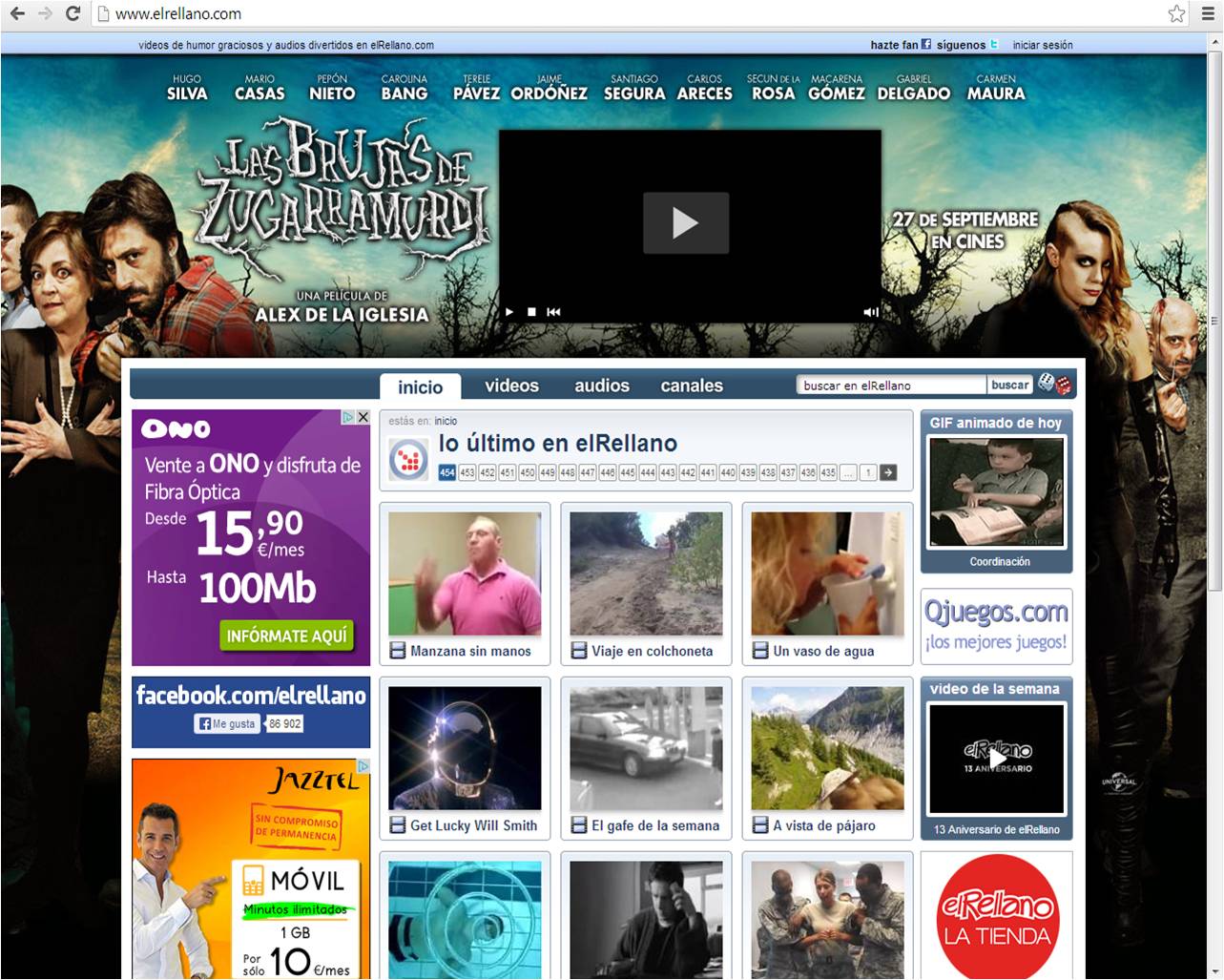Open the Chrome menu icon
1224x980 pixels.
click(x=1206, y=13)
